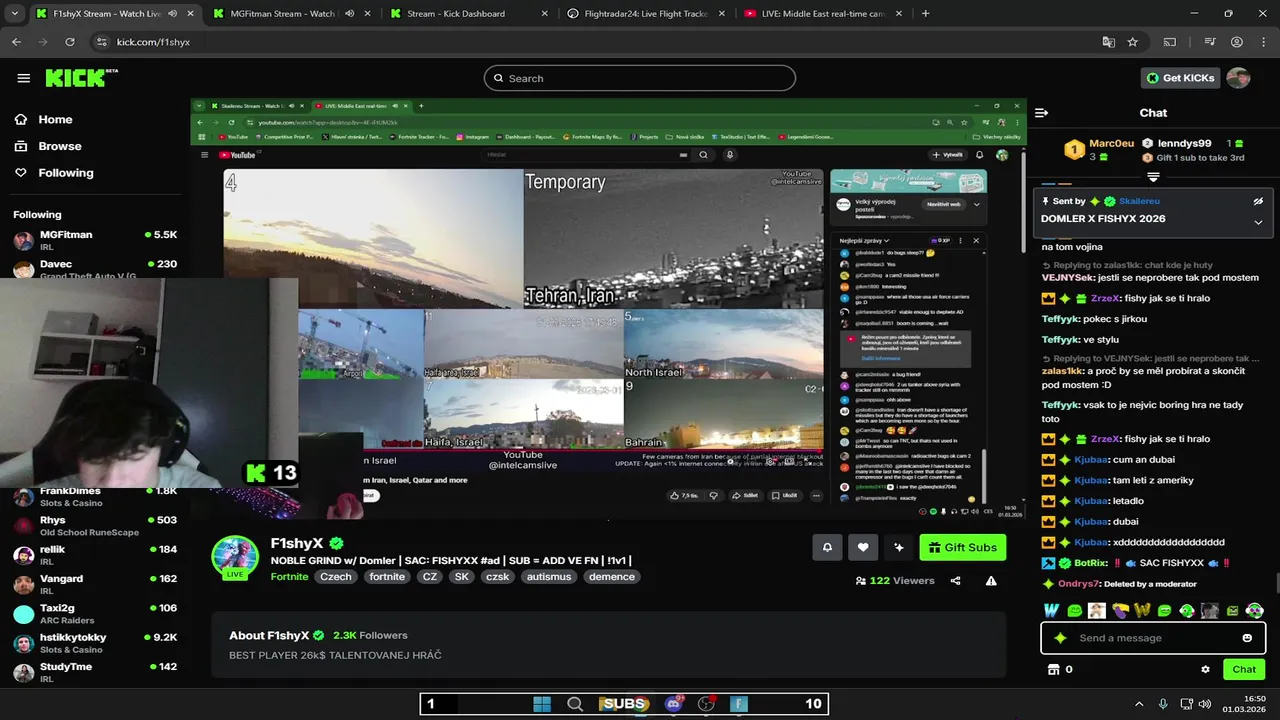Click the F1shyX channel avatar
The image size is (1280, 720).
(235, 558)
